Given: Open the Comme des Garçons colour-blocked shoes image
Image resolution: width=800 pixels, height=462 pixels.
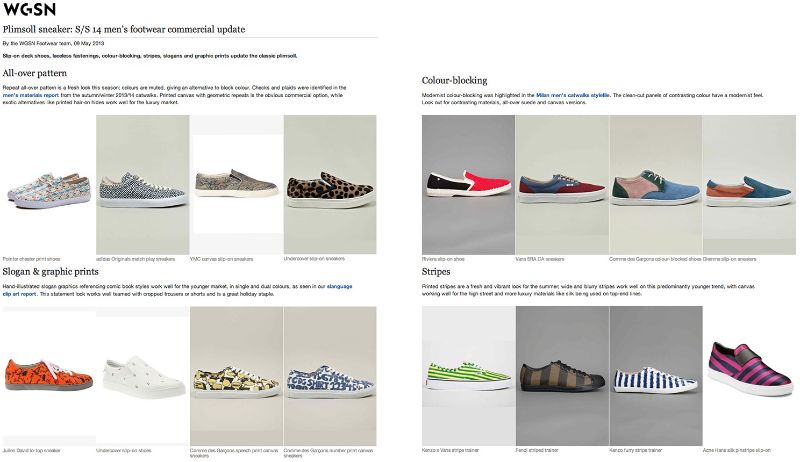Looking at the screenshot, I should tap(656, 185).
